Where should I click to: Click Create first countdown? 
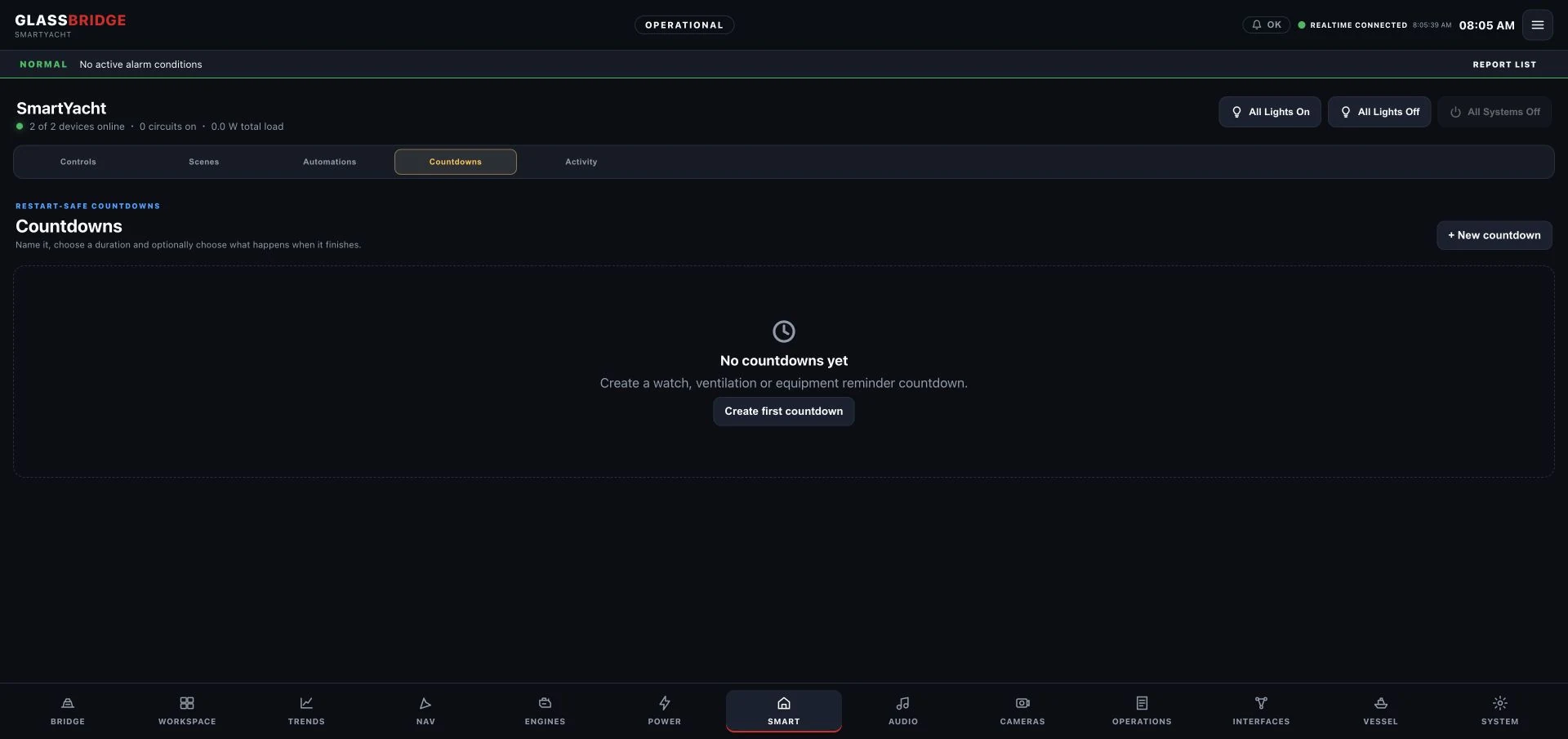click(x=784, y=412)
